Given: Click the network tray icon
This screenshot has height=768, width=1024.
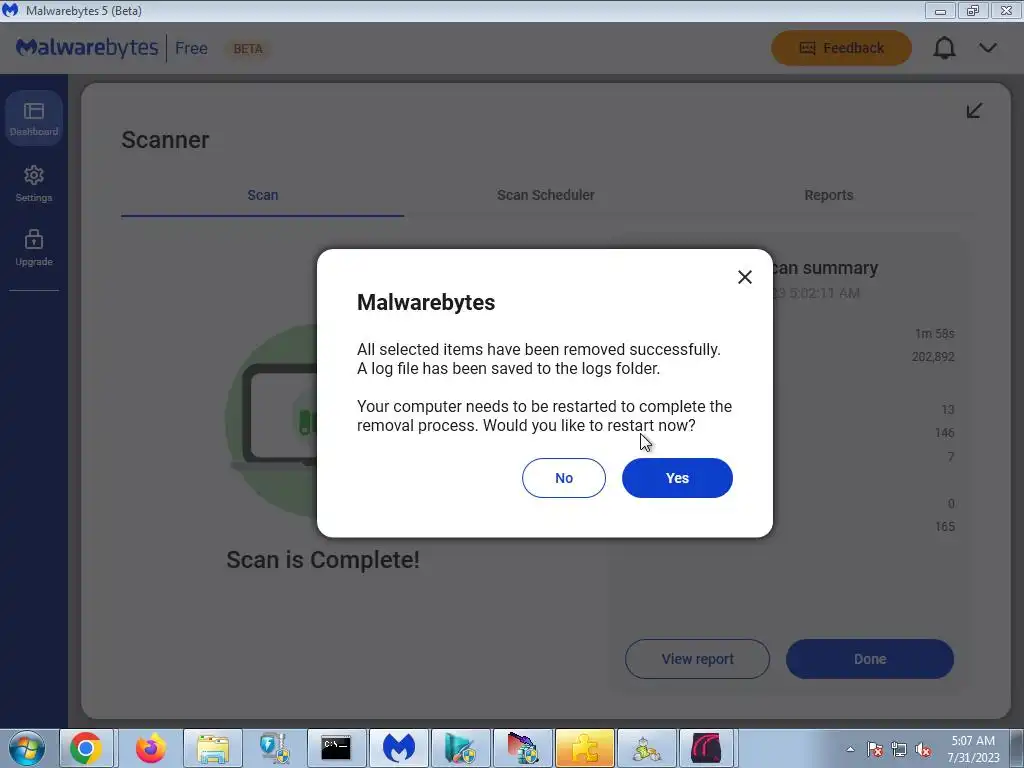Looking at the screenshot, I should (899, 750).
